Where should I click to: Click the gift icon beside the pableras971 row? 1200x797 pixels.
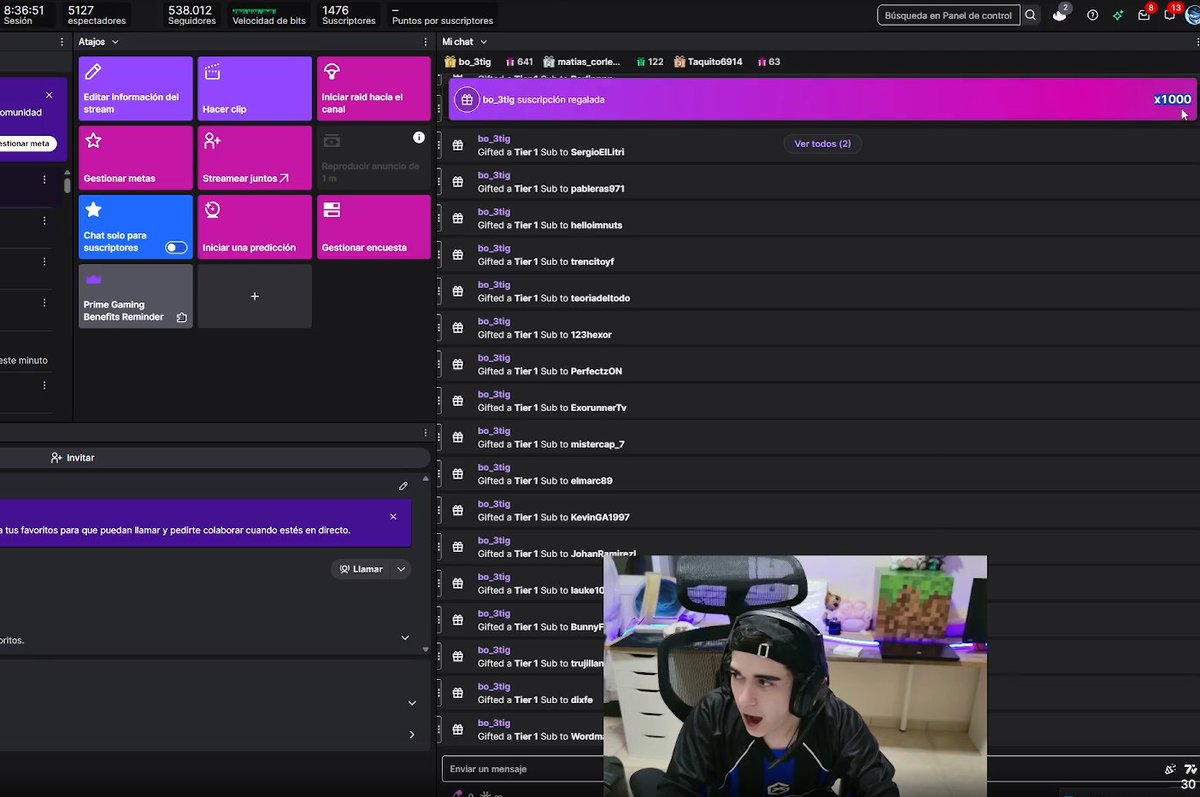pos(458,182)
